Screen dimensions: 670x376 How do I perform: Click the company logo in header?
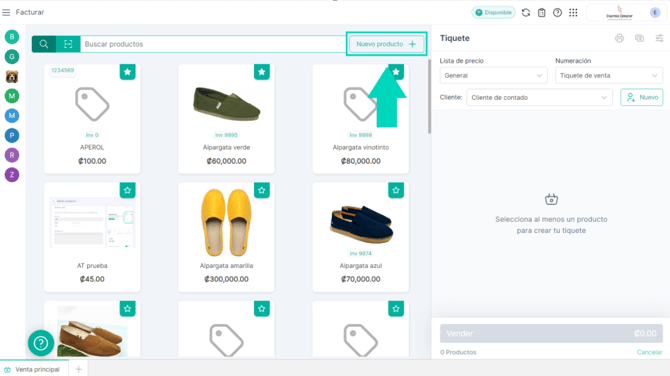619,12
